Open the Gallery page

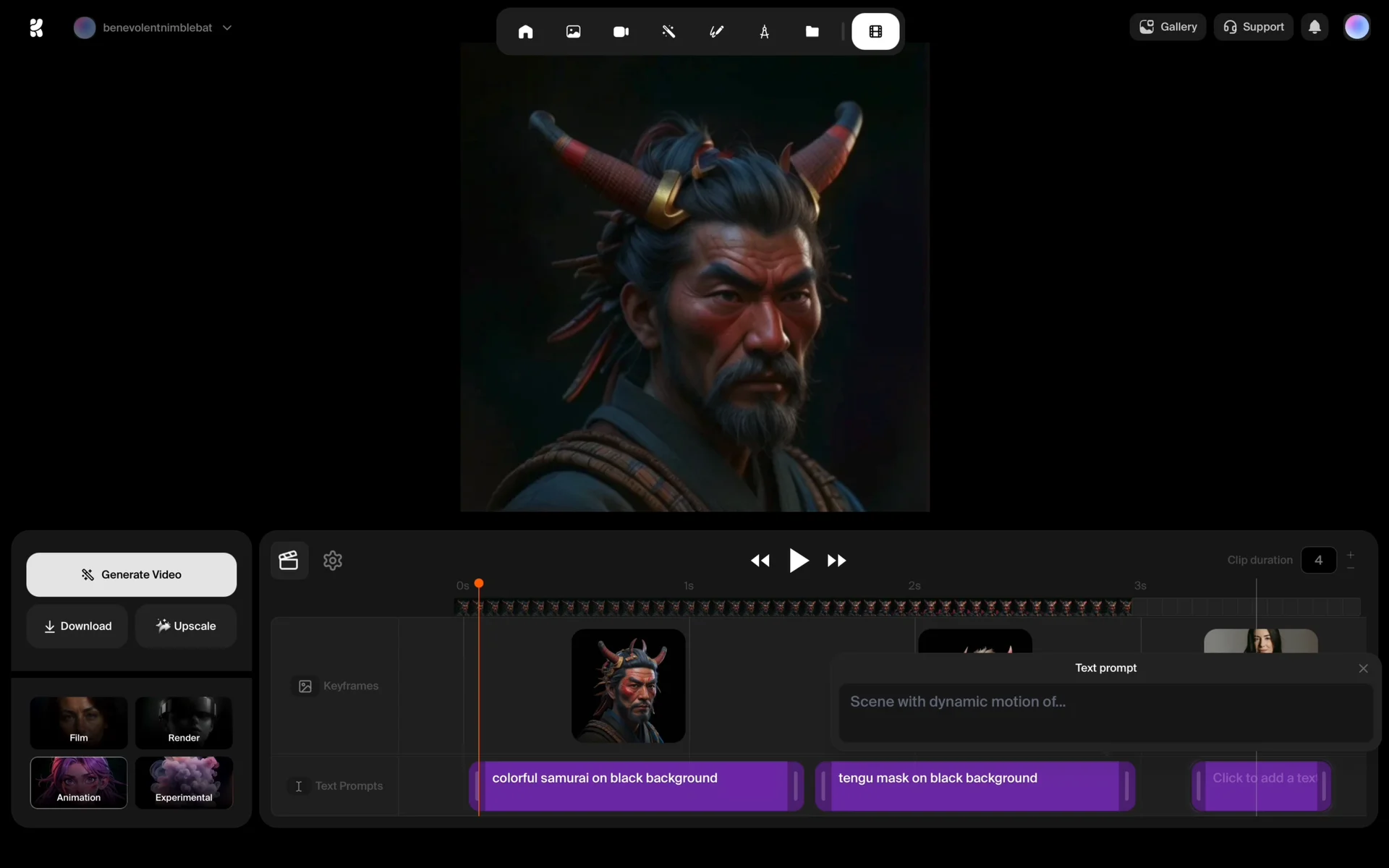pyautogui.click(x=1168, y=27)
